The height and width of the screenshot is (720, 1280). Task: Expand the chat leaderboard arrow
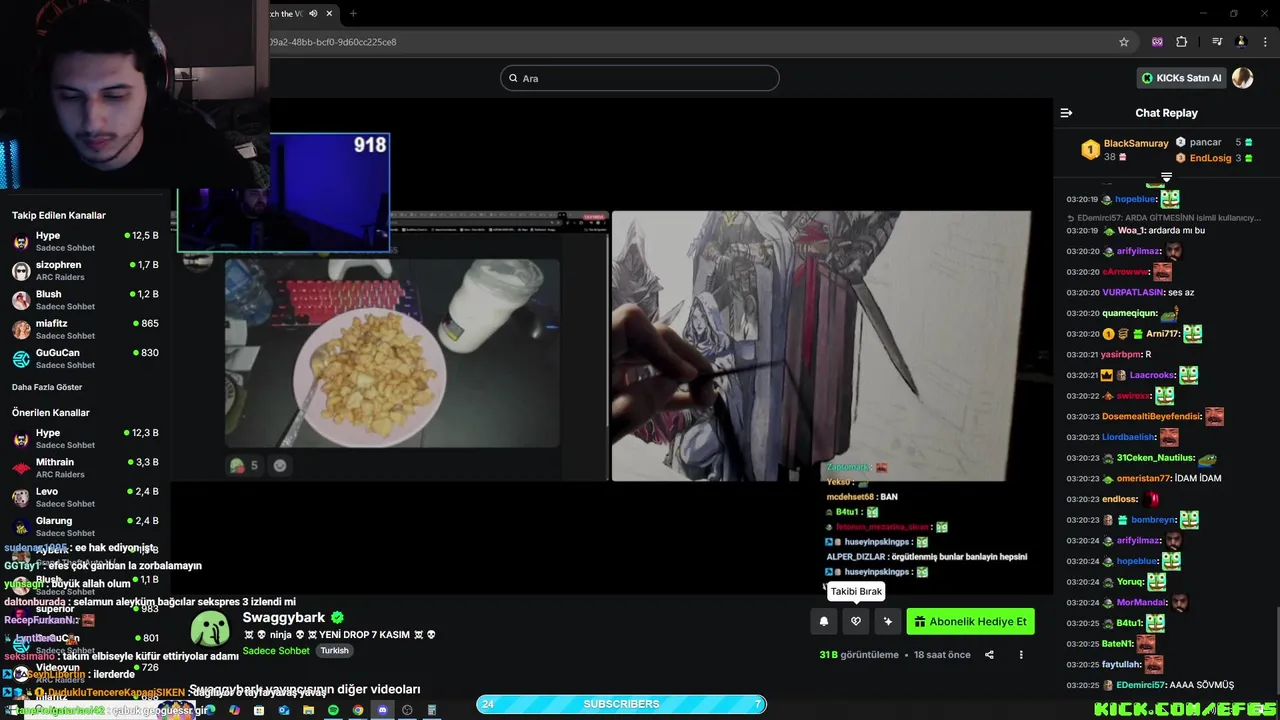pyautogui.click(x=1166, y=177)
